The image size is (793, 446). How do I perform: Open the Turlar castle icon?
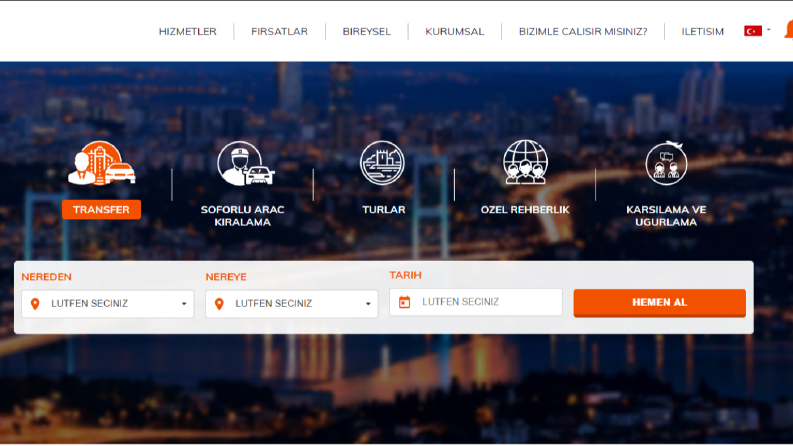point(382,163)
